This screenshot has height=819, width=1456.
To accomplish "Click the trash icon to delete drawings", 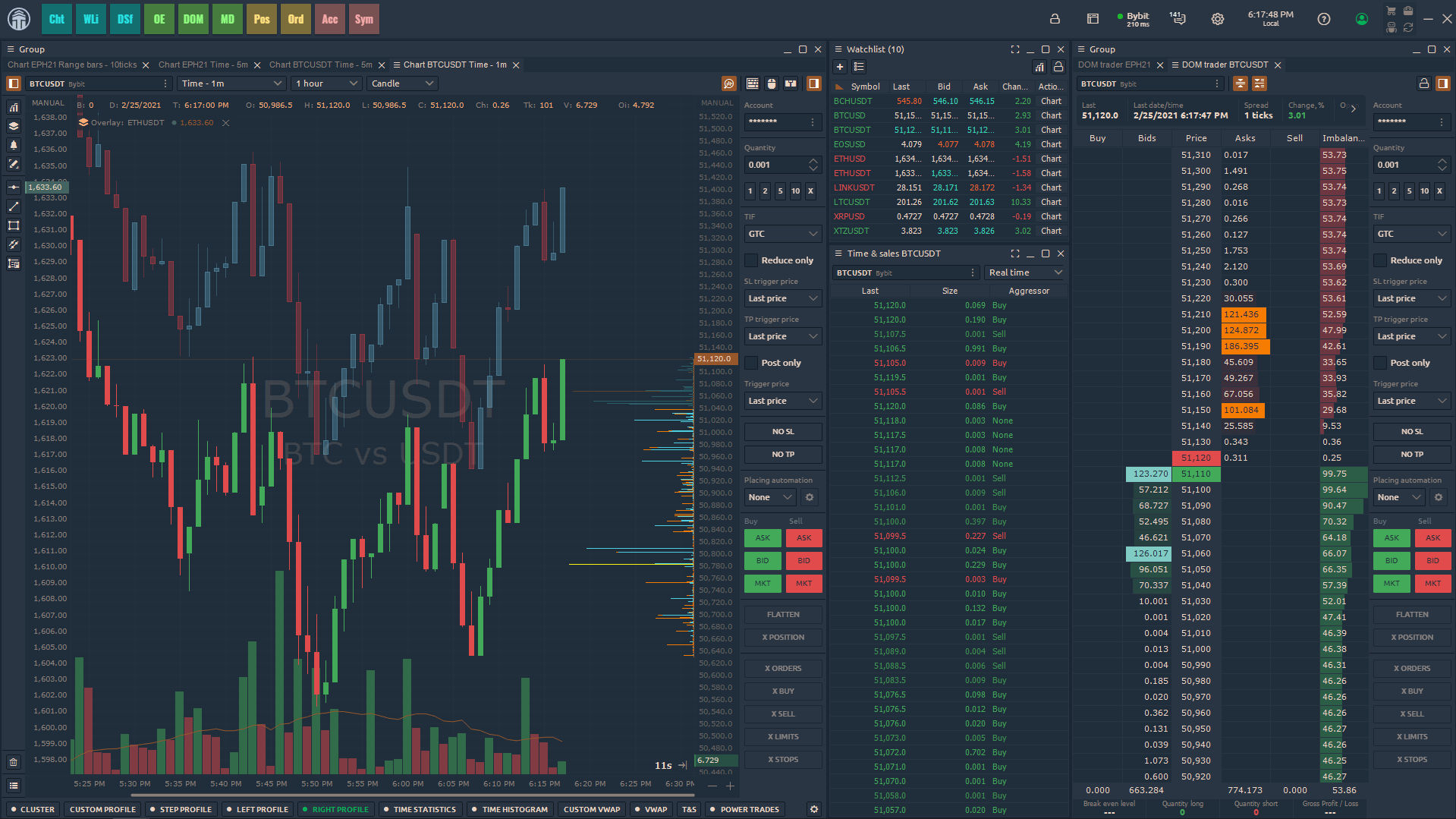I will [14, 762].
